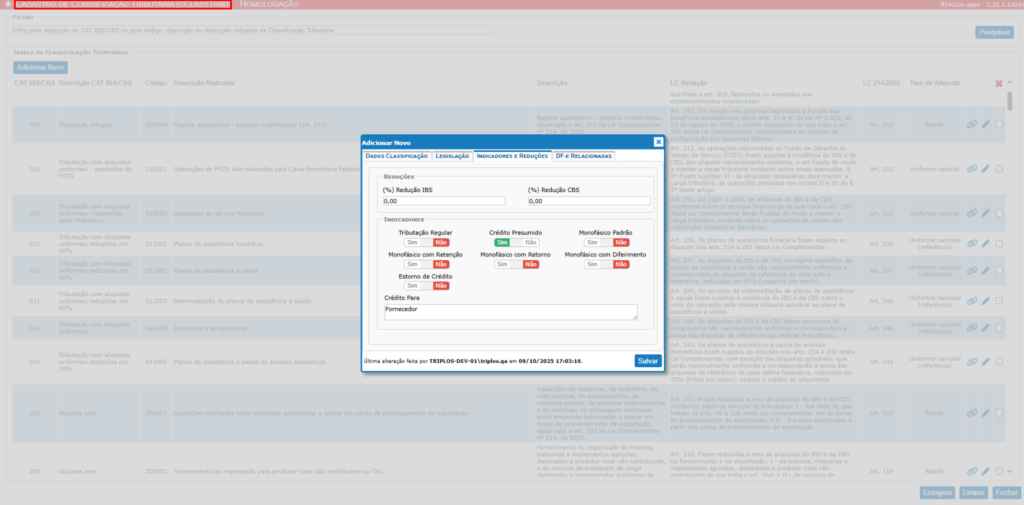Close the Adicionar Novo dialog
The image size is (1024, 505).
658,142
